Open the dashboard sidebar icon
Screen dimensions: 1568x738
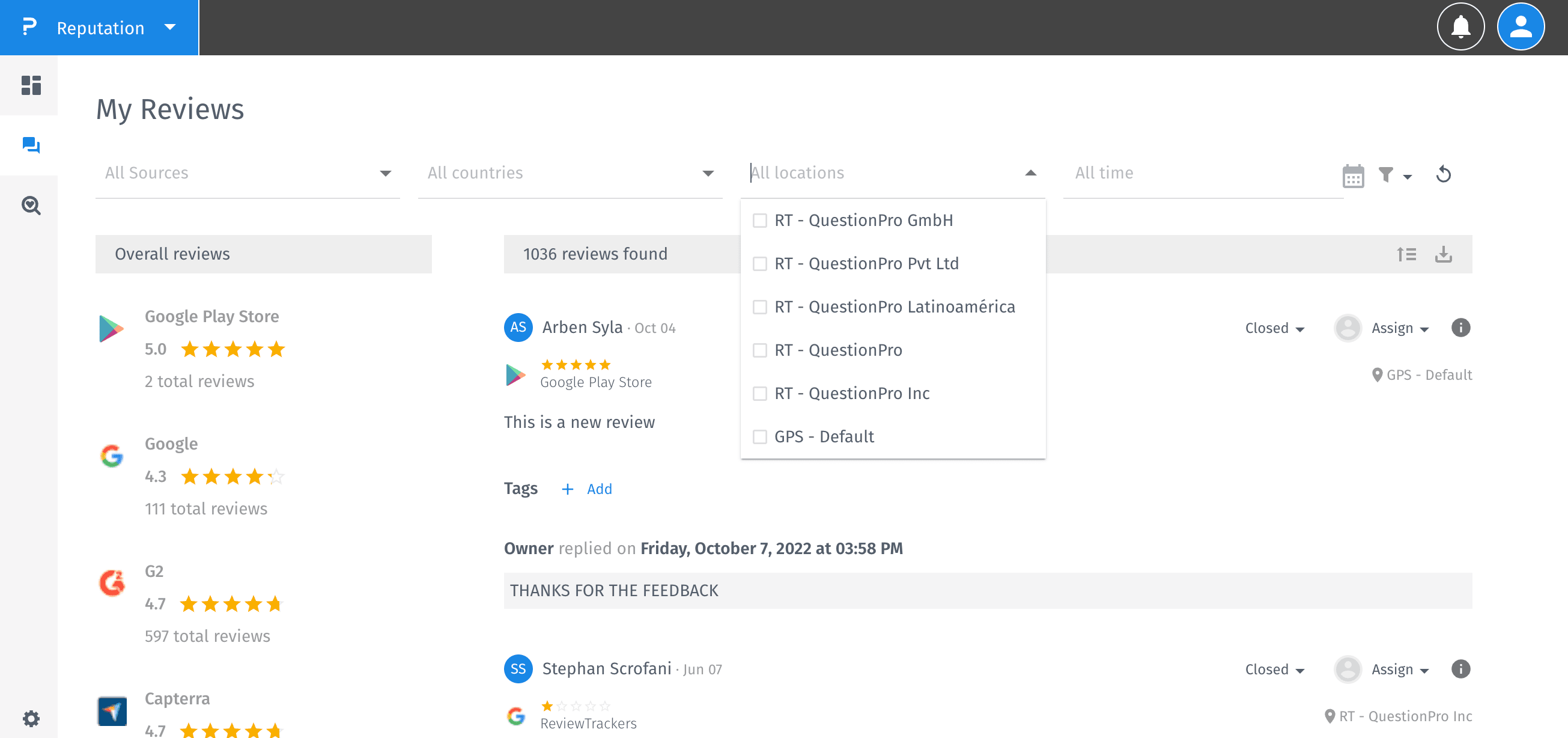pos(31,85)
